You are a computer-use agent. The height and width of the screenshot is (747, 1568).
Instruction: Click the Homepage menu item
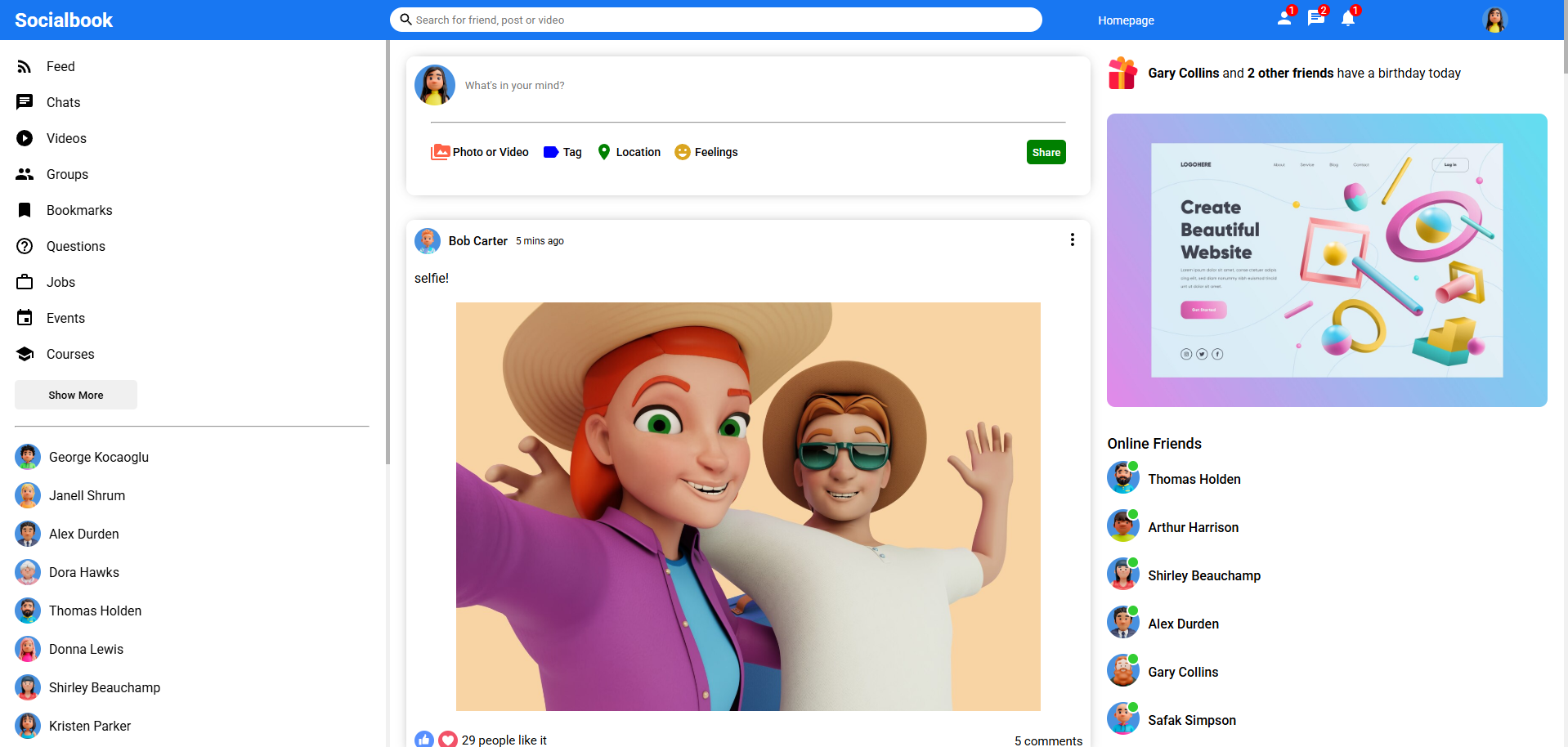tap(1125, 20)
